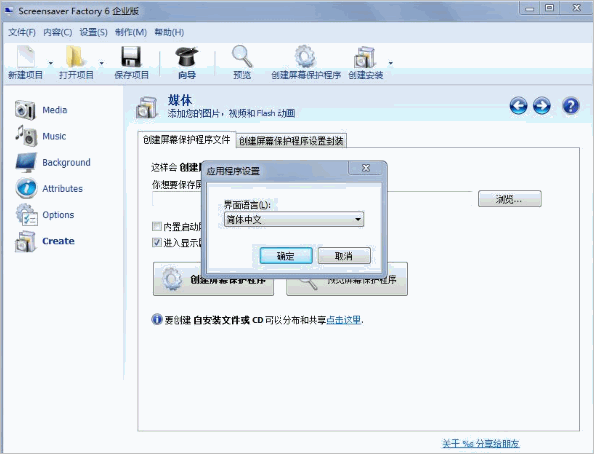Select the Background monitor icon in sidebar
The height and width of the screenshot is (454, 594).
tap(26, 162)
